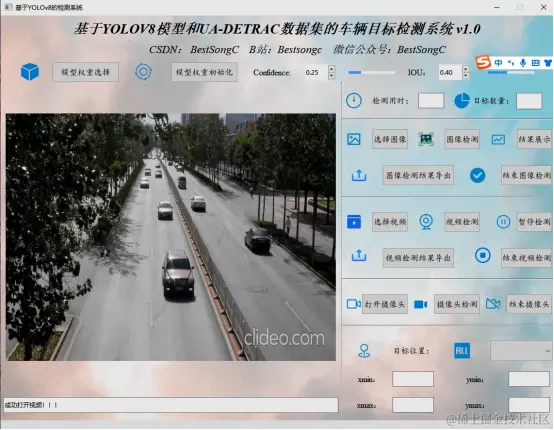Click the ymax coordinate field

pos(529,405)
